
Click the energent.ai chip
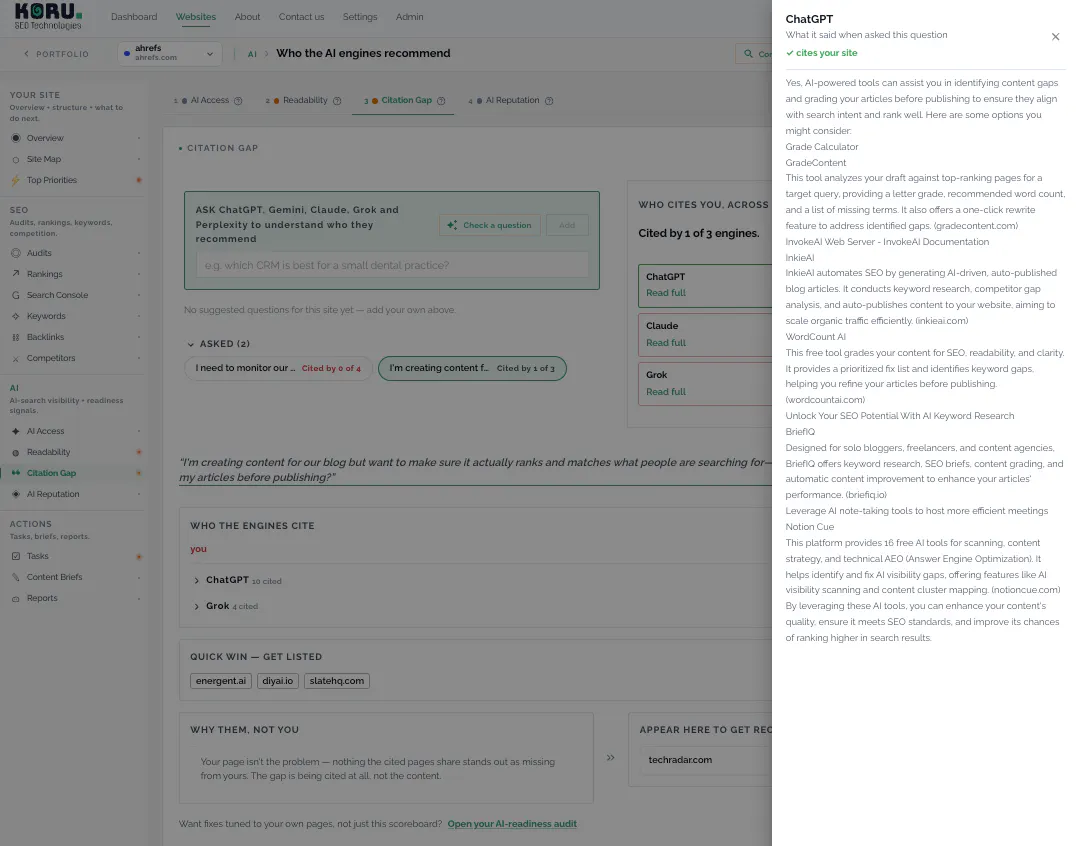(x=220, y=681)
